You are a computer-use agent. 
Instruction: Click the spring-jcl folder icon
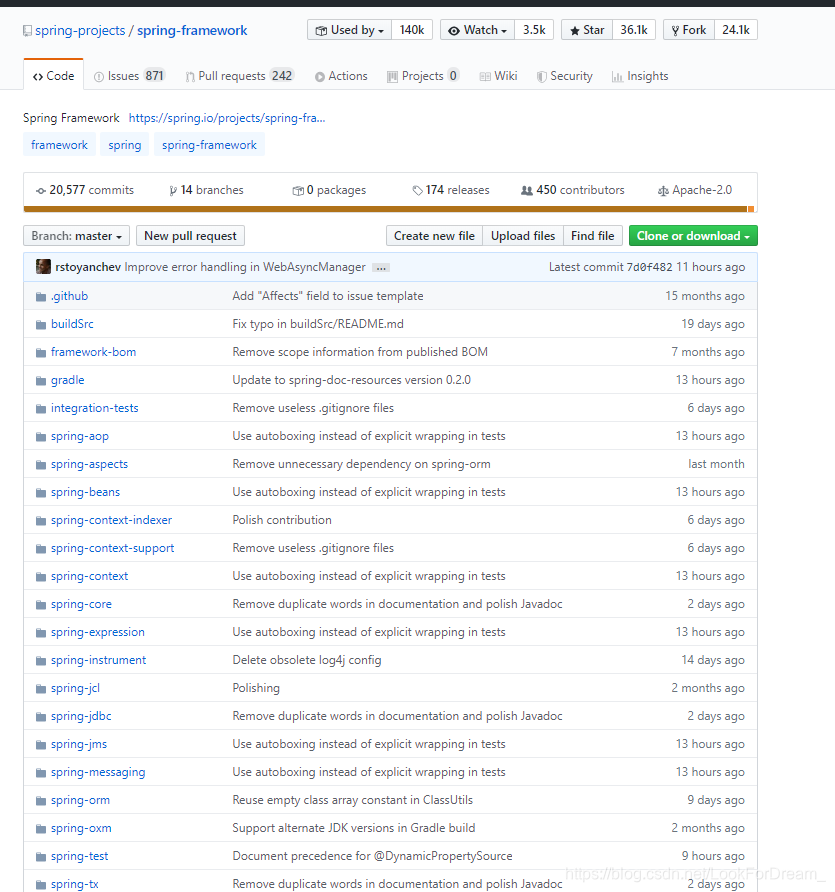(x=40, y=688)
